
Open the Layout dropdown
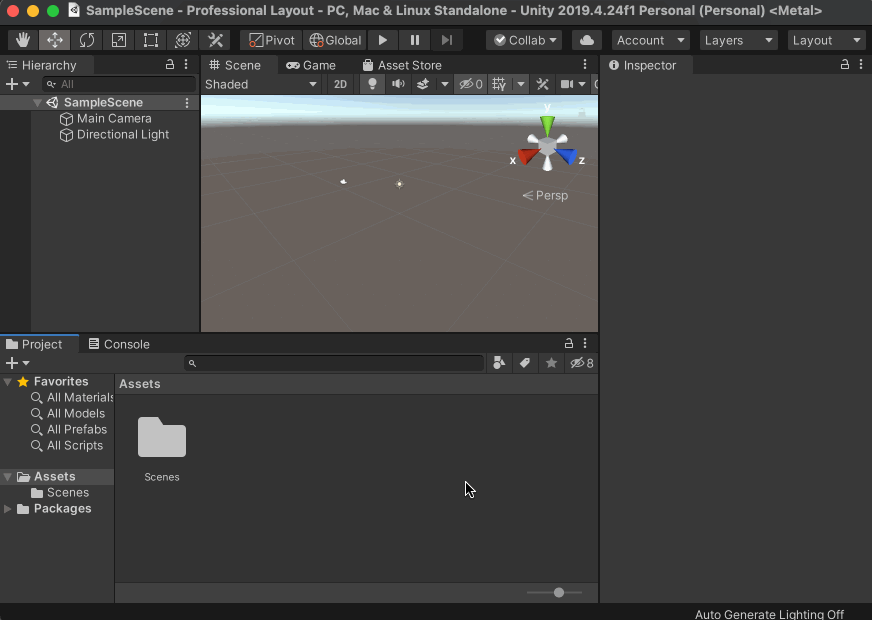(826, 40)
